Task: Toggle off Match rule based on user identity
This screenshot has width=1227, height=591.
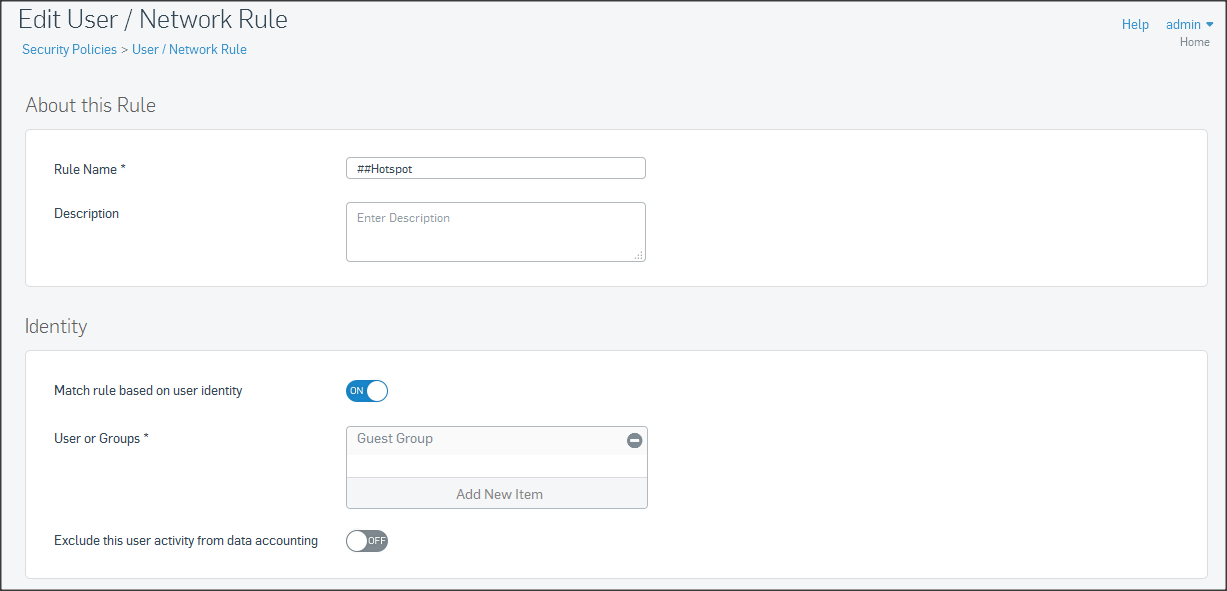Action: (367, 391)
